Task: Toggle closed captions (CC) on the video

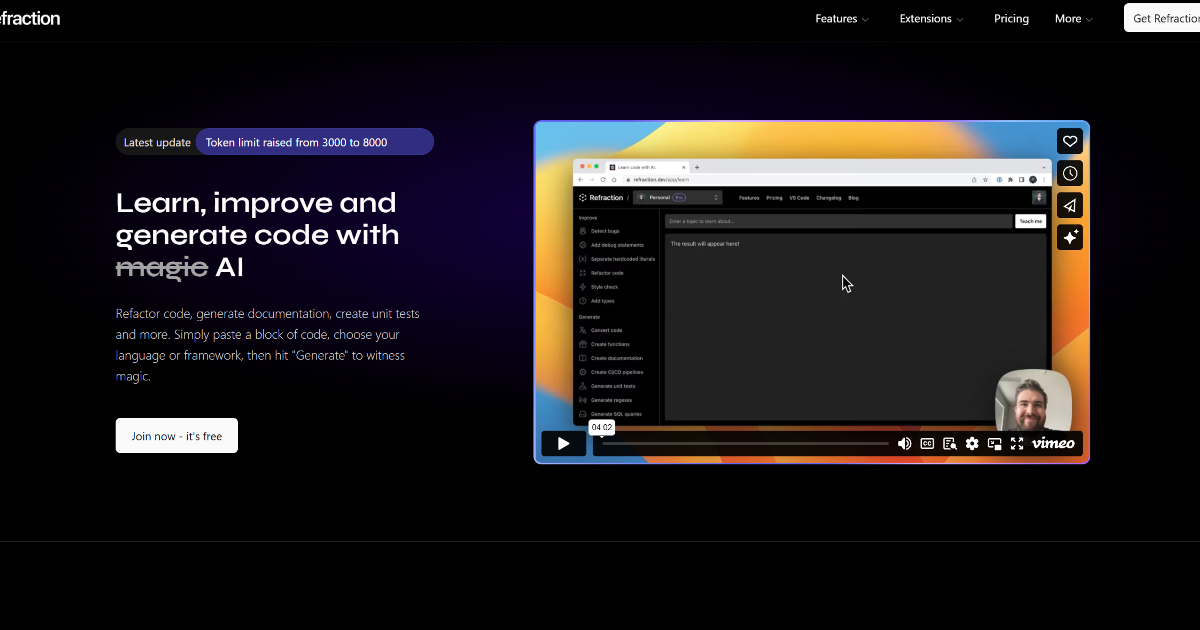Action: click(927, 444)
